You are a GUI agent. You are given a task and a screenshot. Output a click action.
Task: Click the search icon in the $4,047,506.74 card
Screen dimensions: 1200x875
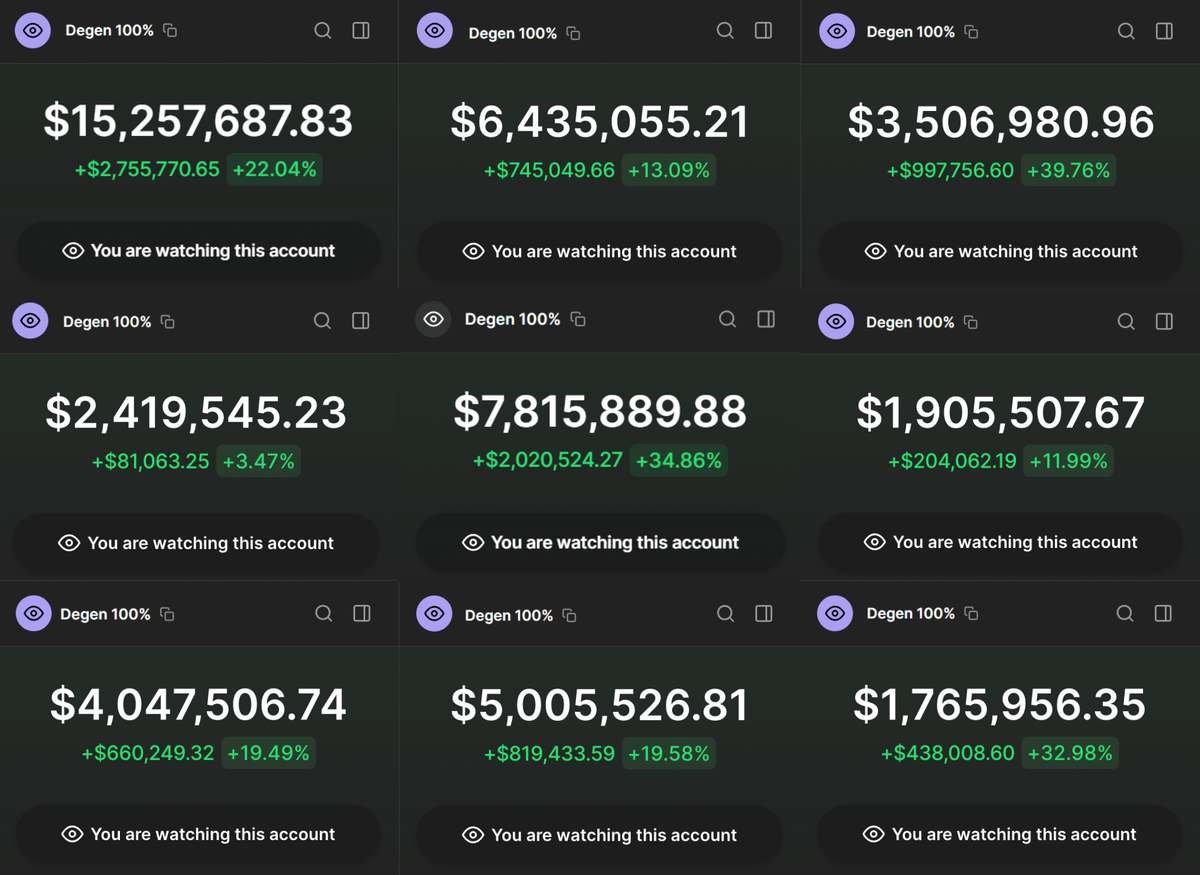tap(324, 613)
